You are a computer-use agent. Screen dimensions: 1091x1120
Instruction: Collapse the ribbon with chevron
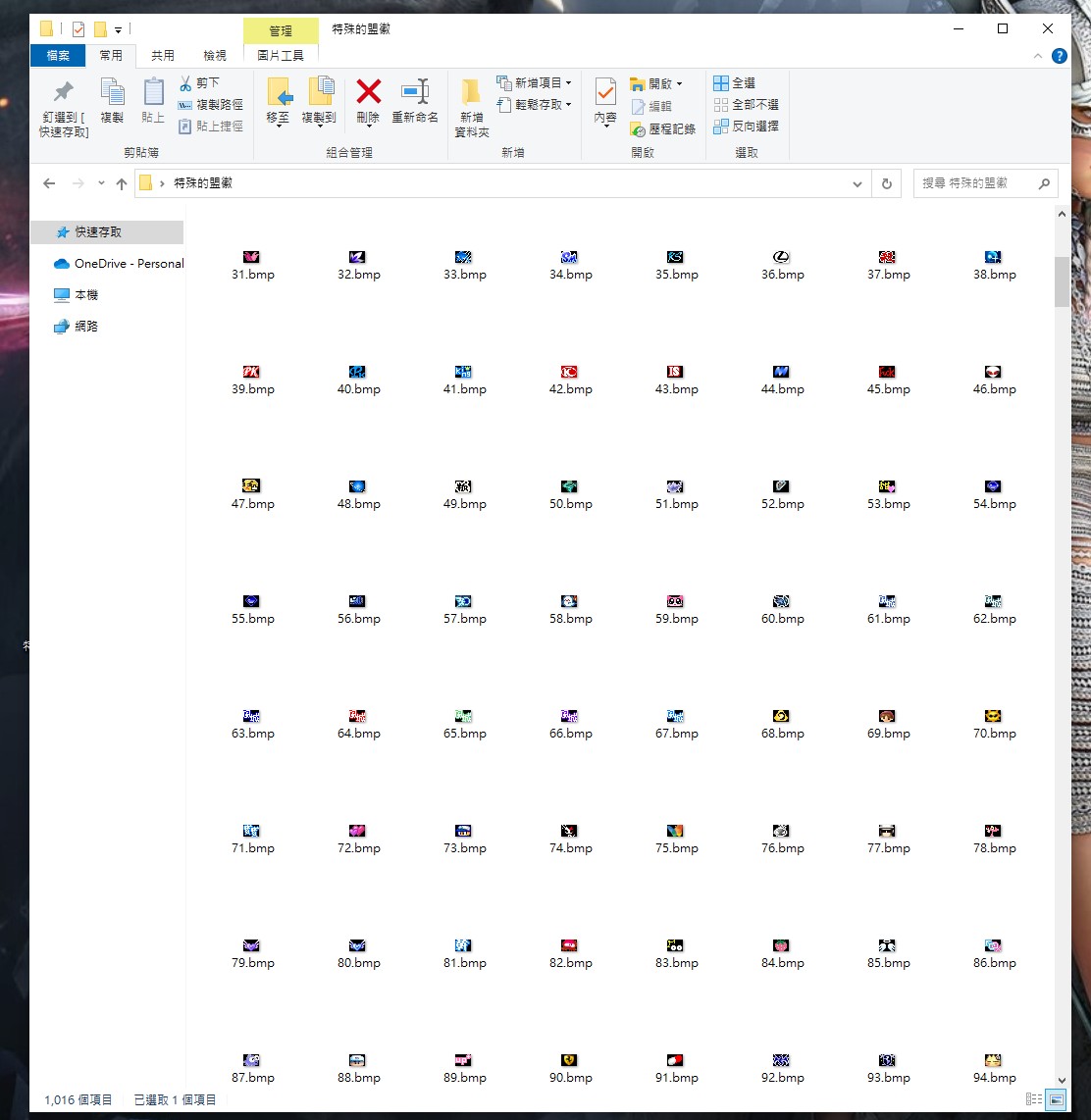[1038, 56]
